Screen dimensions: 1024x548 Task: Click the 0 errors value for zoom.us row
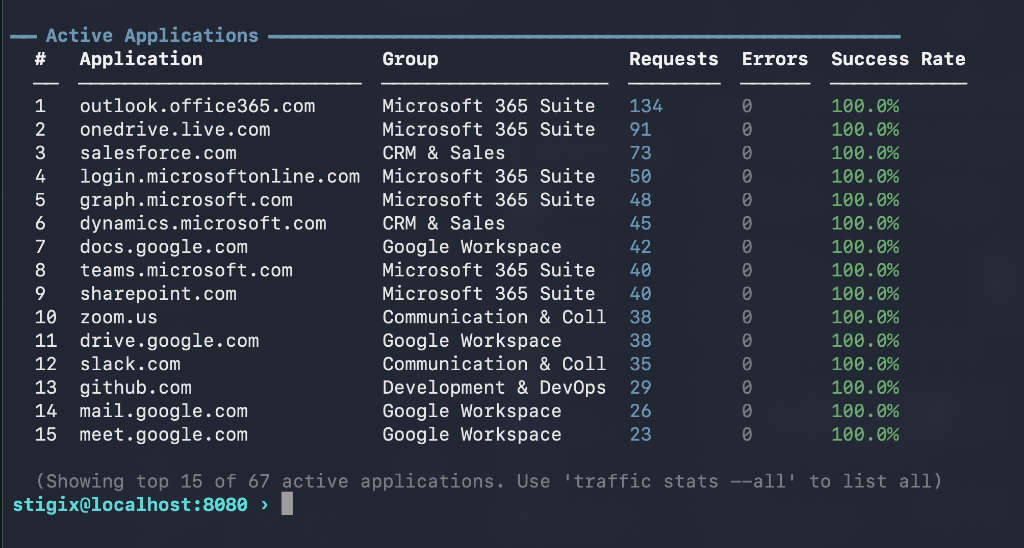pyautogui.click(x=747, y=317)
